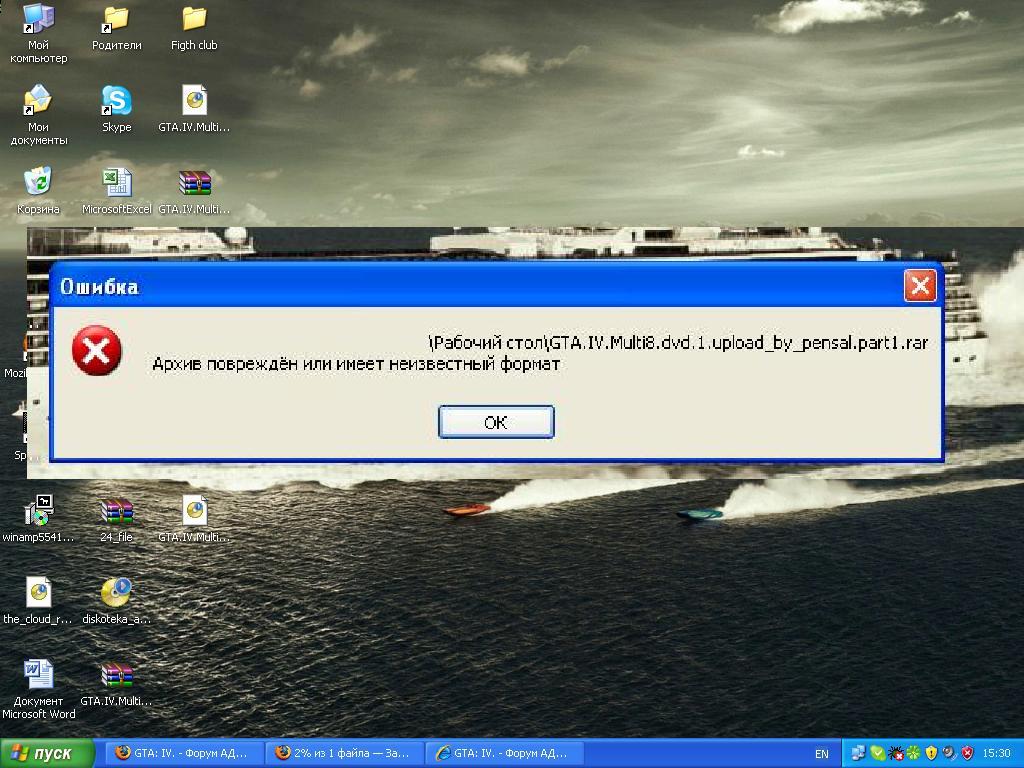Select the the_cloud_r... media file icon
Viewport: 1024px width, 768px height.
tap(38, 593)
